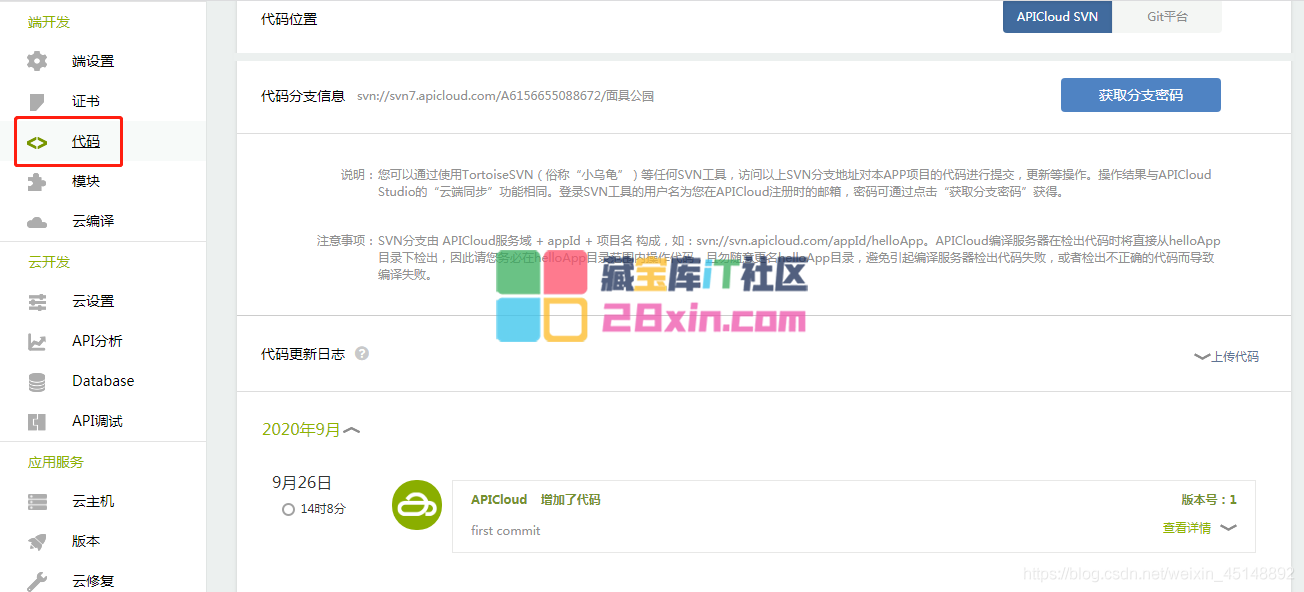Image resolution: width=1304 pixels, height=592 pixels.
Task: Click the Database cylinder icon
Action: click(x=37, y=381)
